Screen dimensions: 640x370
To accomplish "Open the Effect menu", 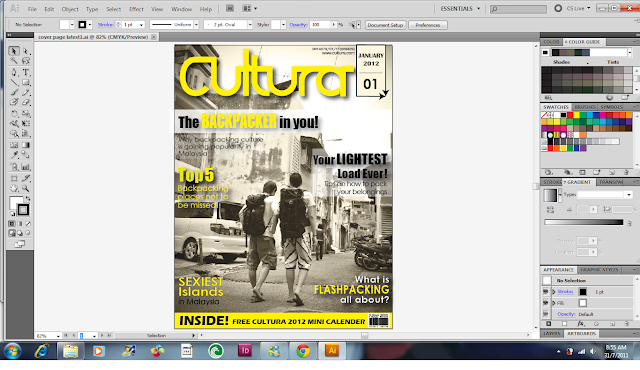I will 136,9.
